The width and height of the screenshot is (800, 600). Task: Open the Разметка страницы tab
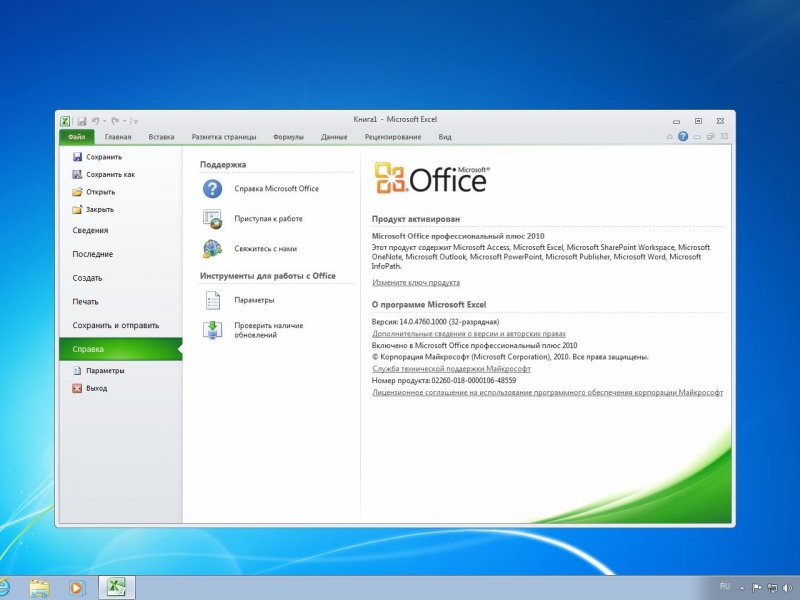(x=224, y=137)
